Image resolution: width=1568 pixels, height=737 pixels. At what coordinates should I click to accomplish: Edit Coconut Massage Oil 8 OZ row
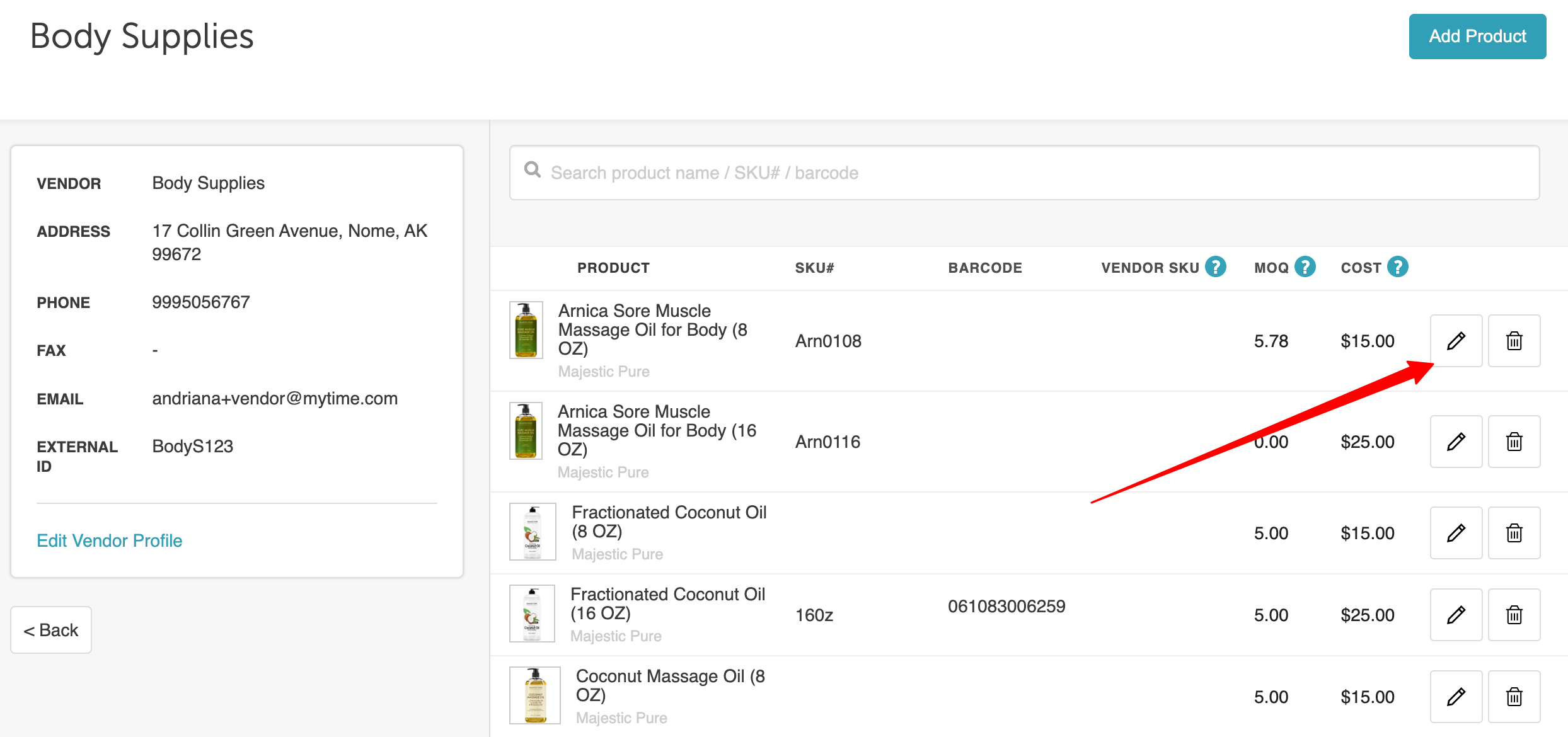(x=1456, y=697)
